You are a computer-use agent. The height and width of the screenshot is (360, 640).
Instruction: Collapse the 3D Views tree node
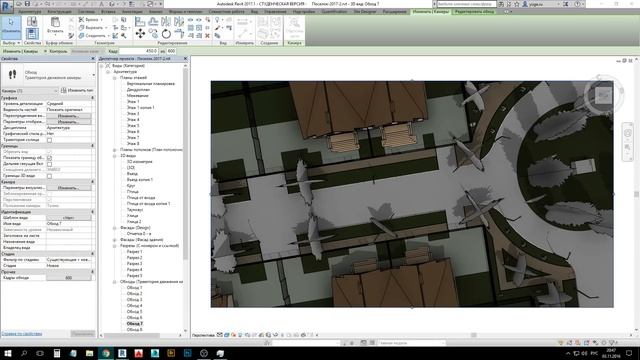(x=115, y=156)
